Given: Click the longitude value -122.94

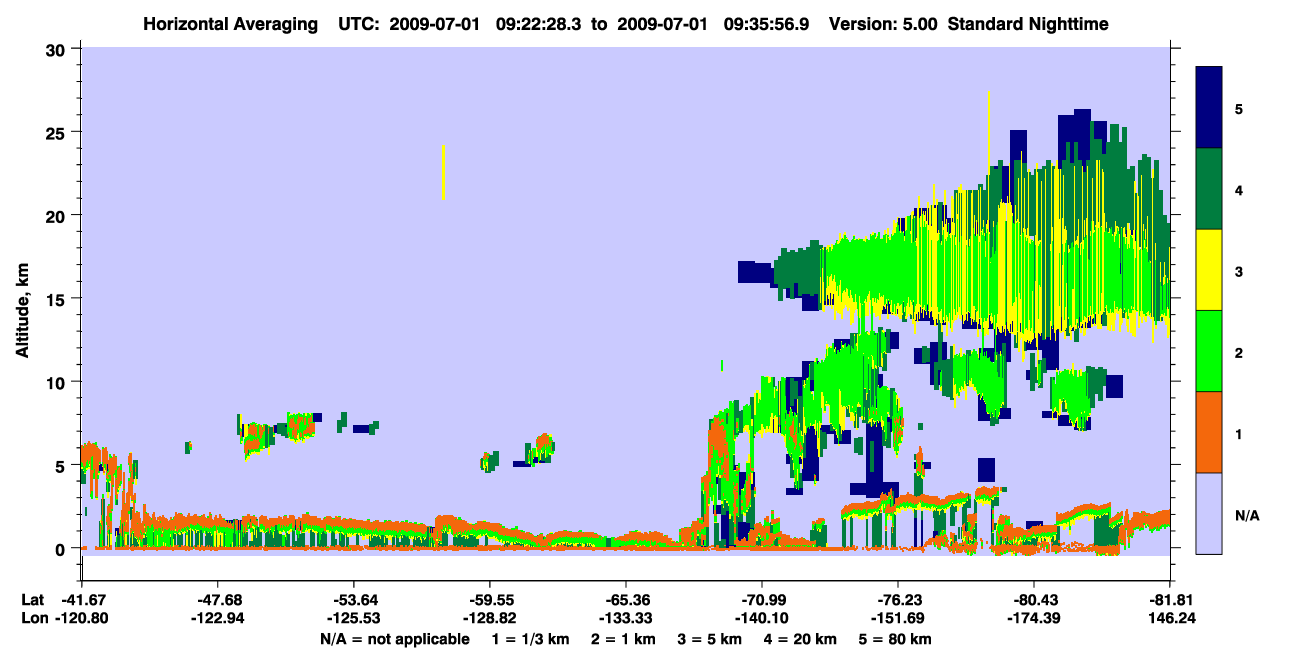Looking at the screenshot, I should tap(217, 619).
